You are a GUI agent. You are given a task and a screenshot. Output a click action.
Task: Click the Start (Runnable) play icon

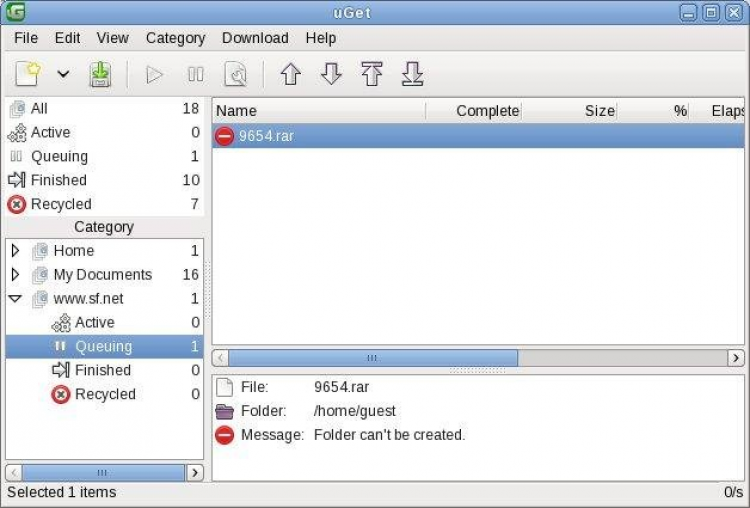(x=154, y=75)
